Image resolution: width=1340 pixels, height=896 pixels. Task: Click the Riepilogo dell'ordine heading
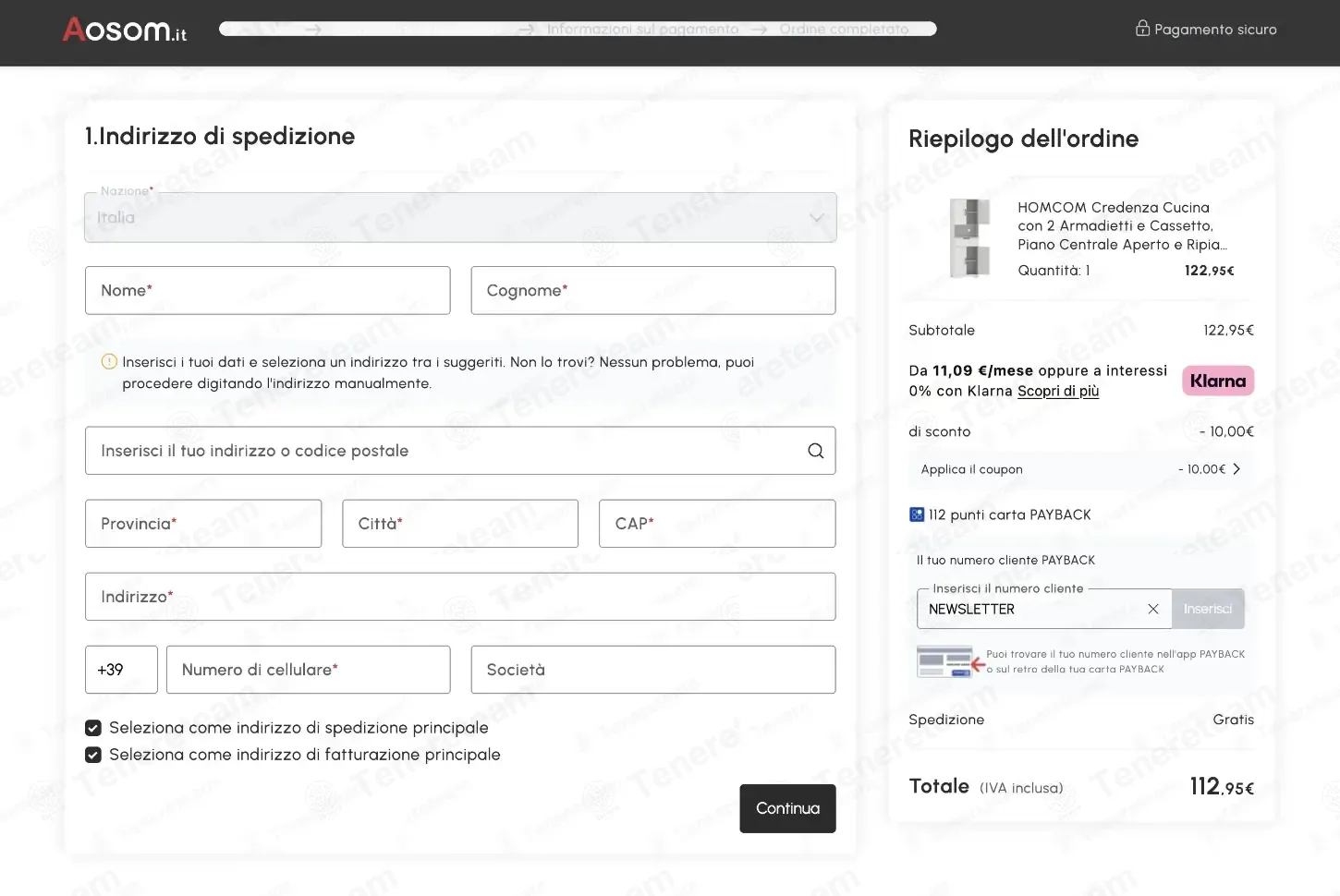(x=1023, y=139)
